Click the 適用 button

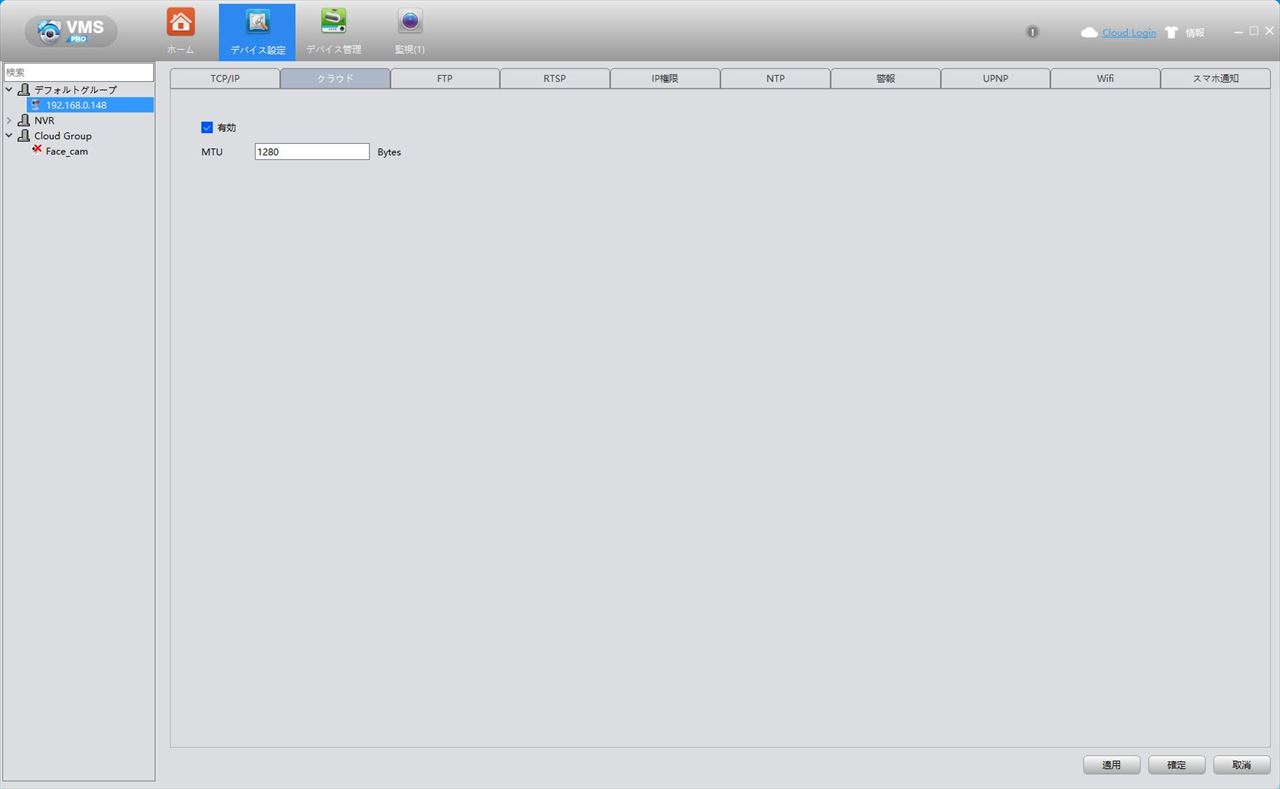click(x=1111, y=765)
